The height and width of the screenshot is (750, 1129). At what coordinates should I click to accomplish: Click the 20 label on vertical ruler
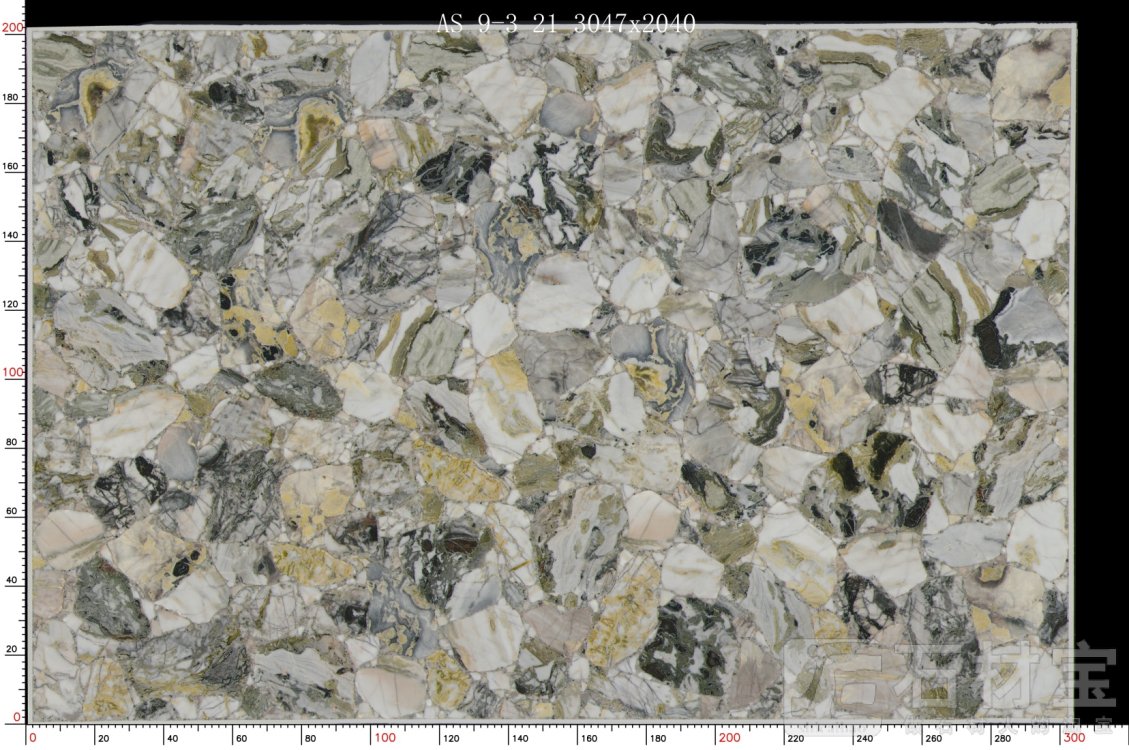coord(12,649)
